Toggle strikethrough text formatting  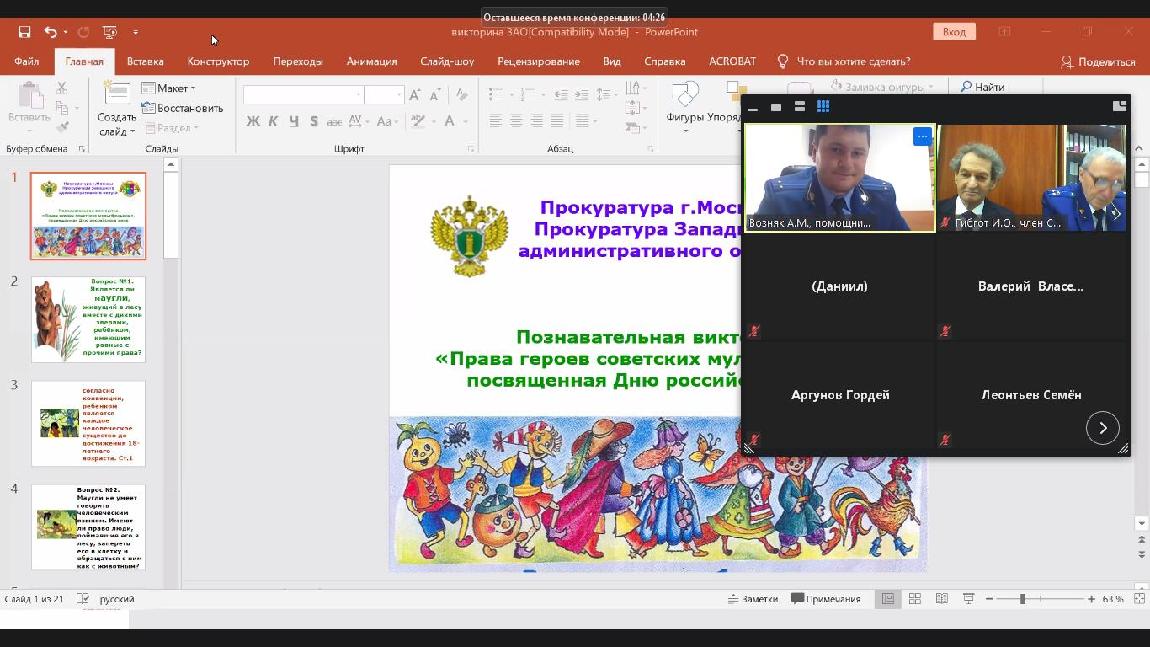[x=334, y=122]
